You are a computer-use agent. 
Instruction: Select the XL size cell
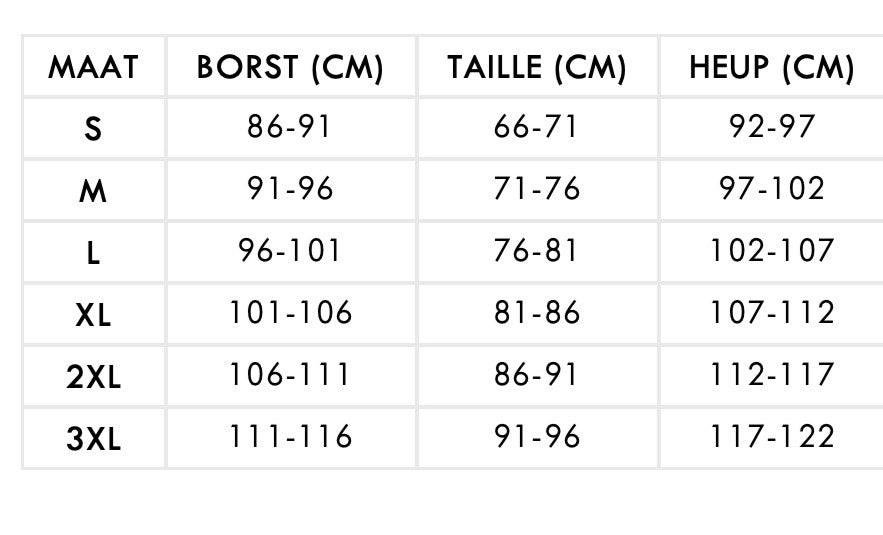pyautogui.click(x=93, y=315)
